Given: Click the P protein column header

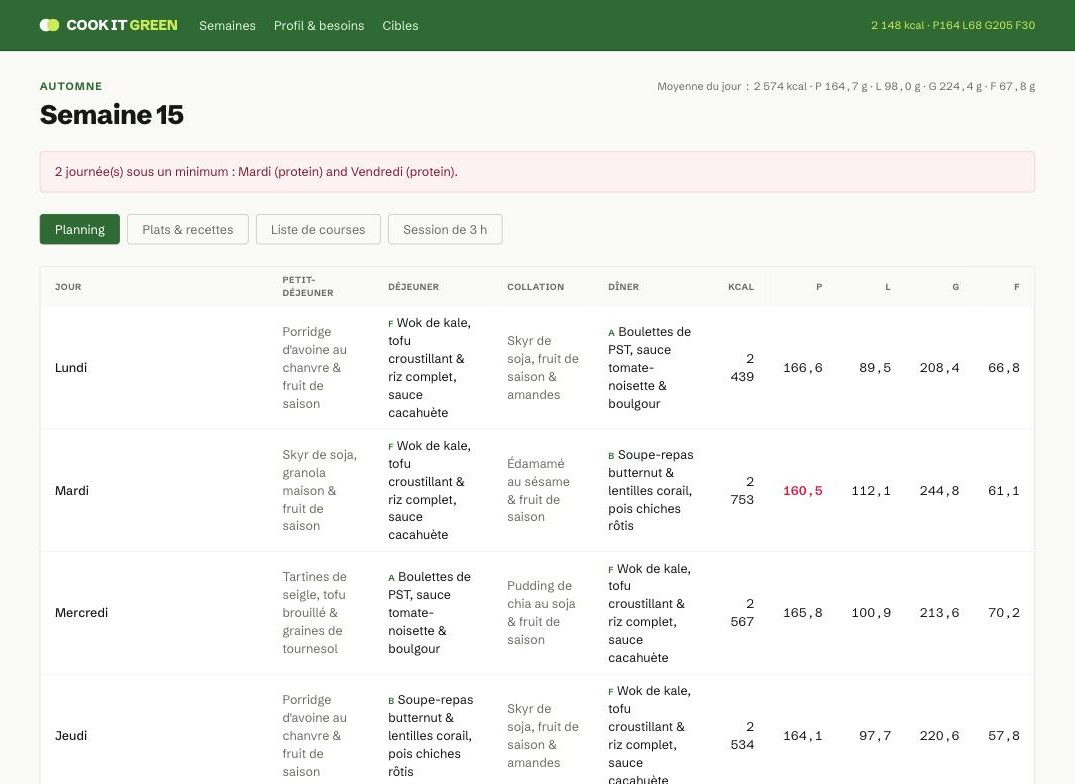Looking at the screenshot, I should click(x=819, y=286).
